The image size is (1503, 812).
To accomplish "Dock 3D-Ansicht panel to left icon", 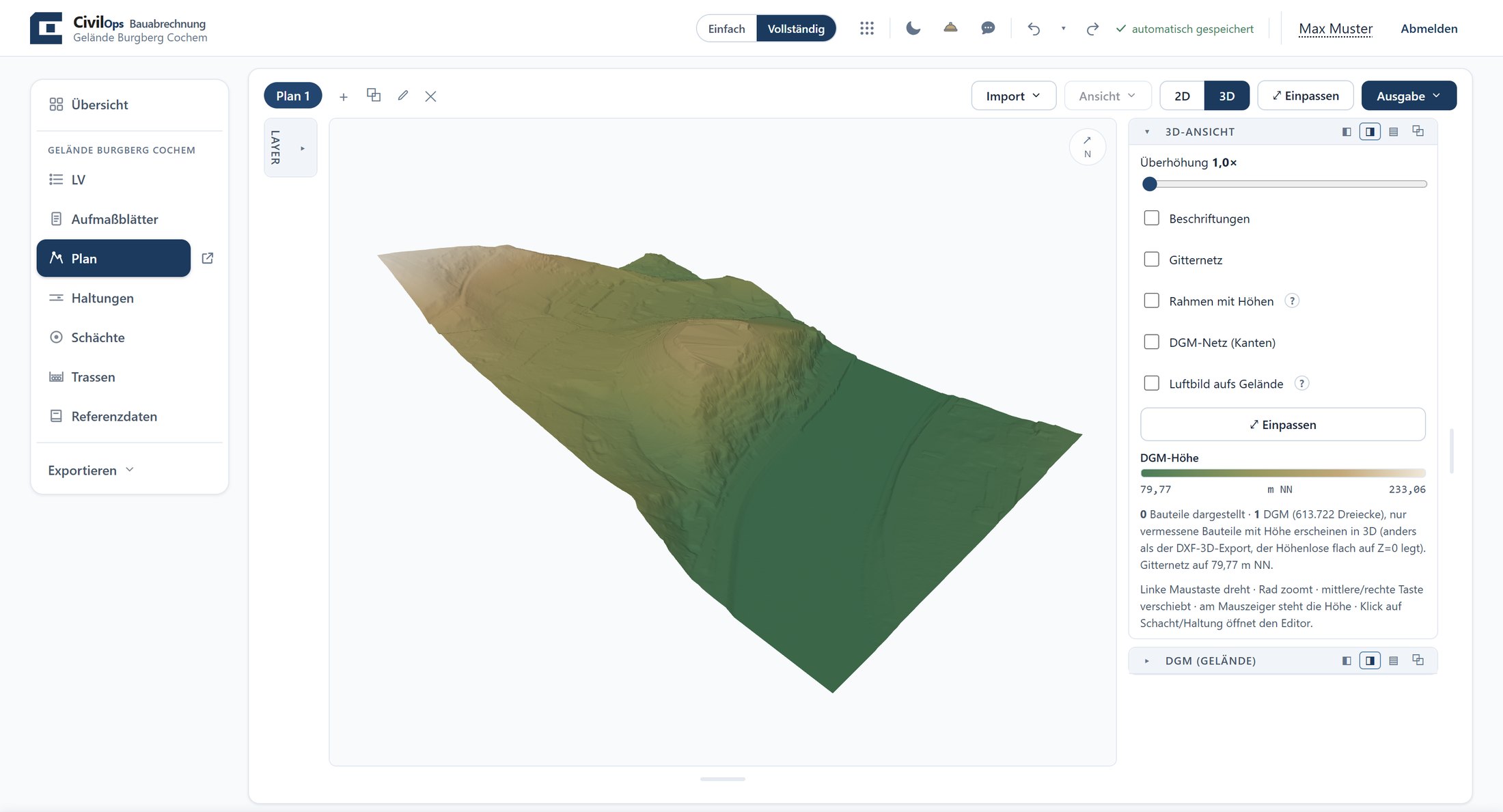I will pos(1347,132).
